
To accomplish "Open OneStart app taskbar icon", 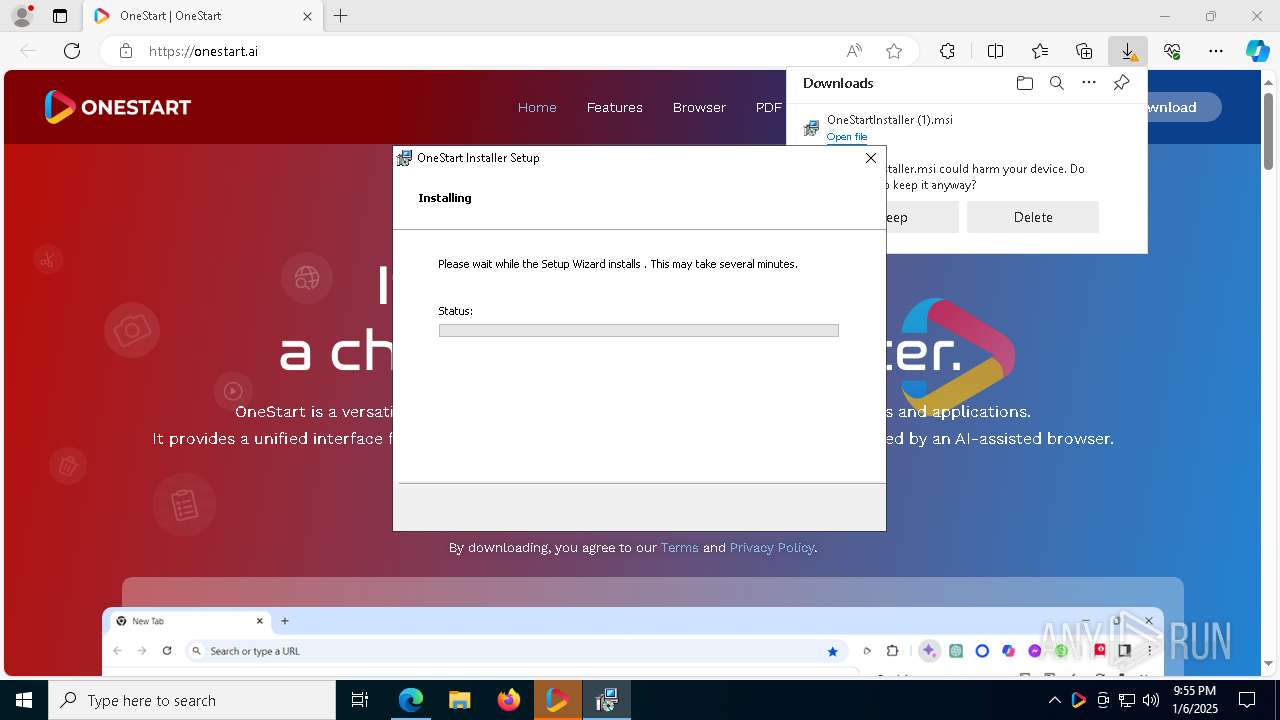I will pos(557,700).
